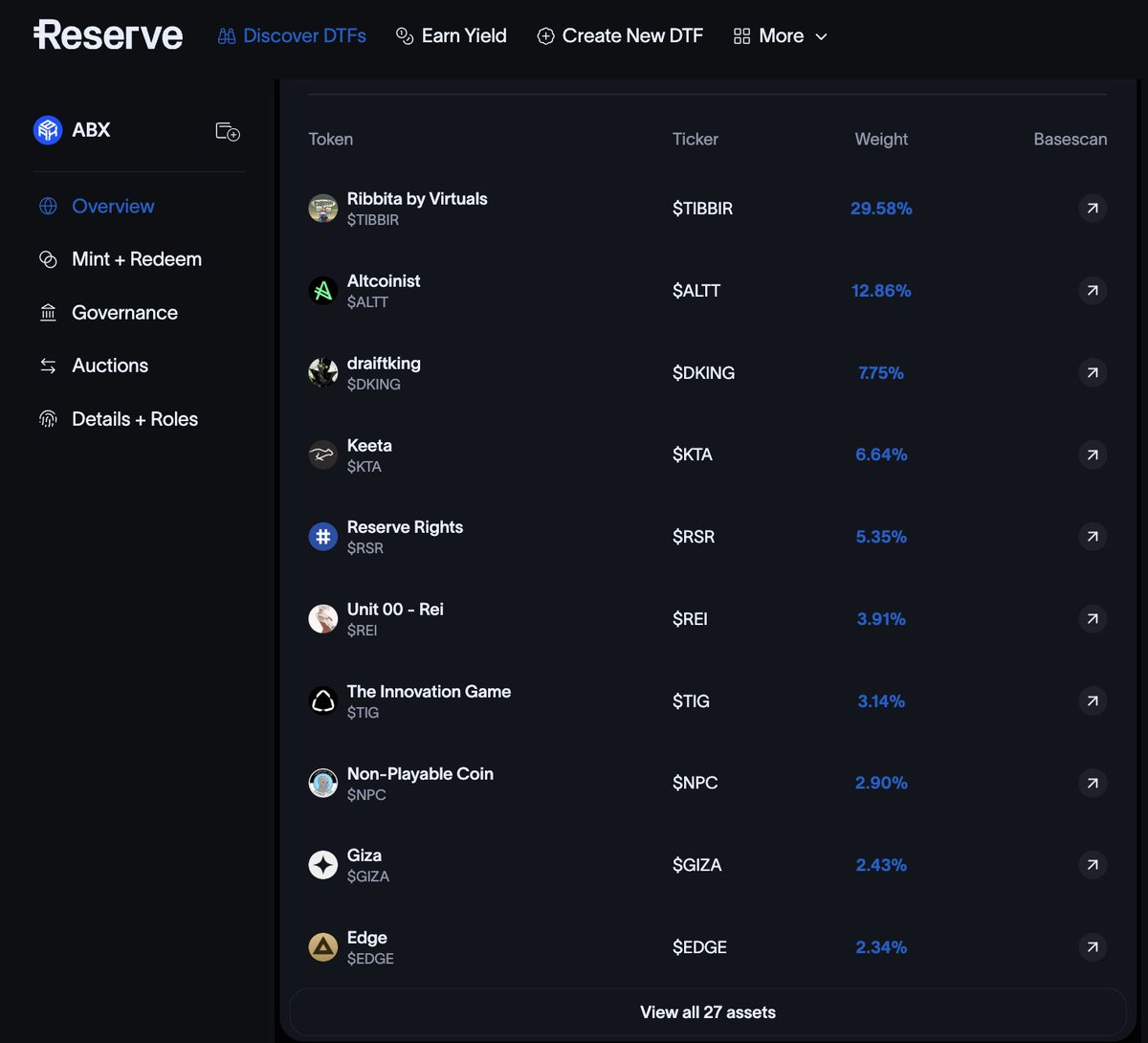Click the 2.43% weight value
Viewport: 1148px width, 1043px height.
coord(881,865)
